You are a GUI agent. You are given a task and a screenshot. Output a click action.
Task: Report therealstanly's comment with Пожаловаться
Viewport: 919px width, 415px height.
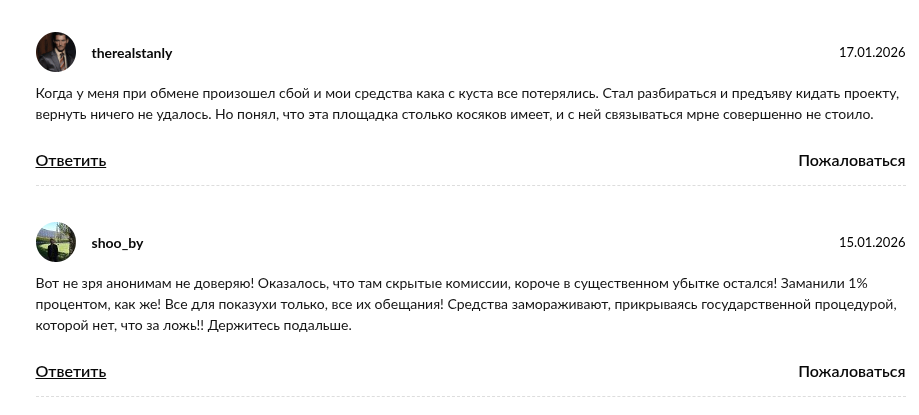pos(851,161)
